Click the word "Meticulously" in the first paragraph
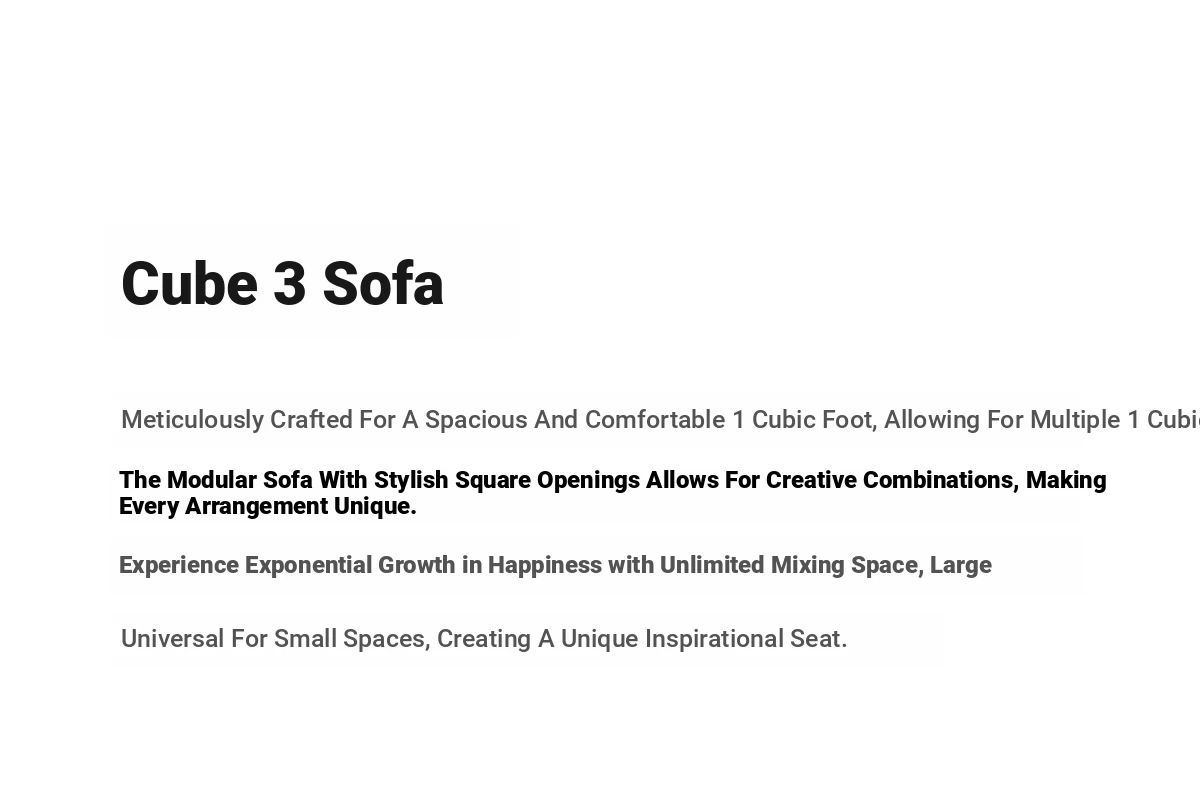The image size is (1200, 787). pyautogui.click(x=192, y=420)
